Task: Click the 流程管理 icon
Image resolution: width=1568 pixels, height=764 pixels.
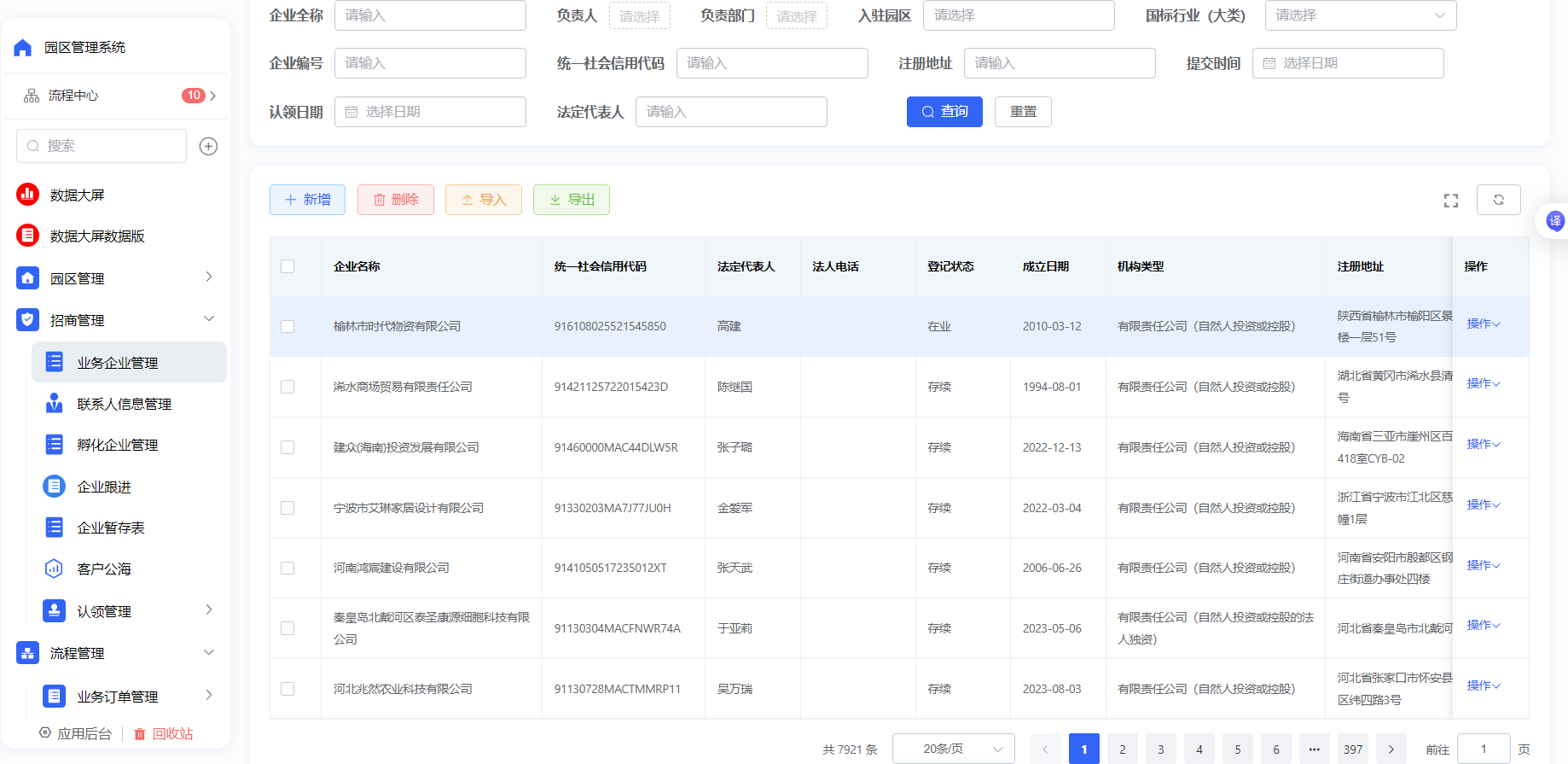Action: click(28, 653)
